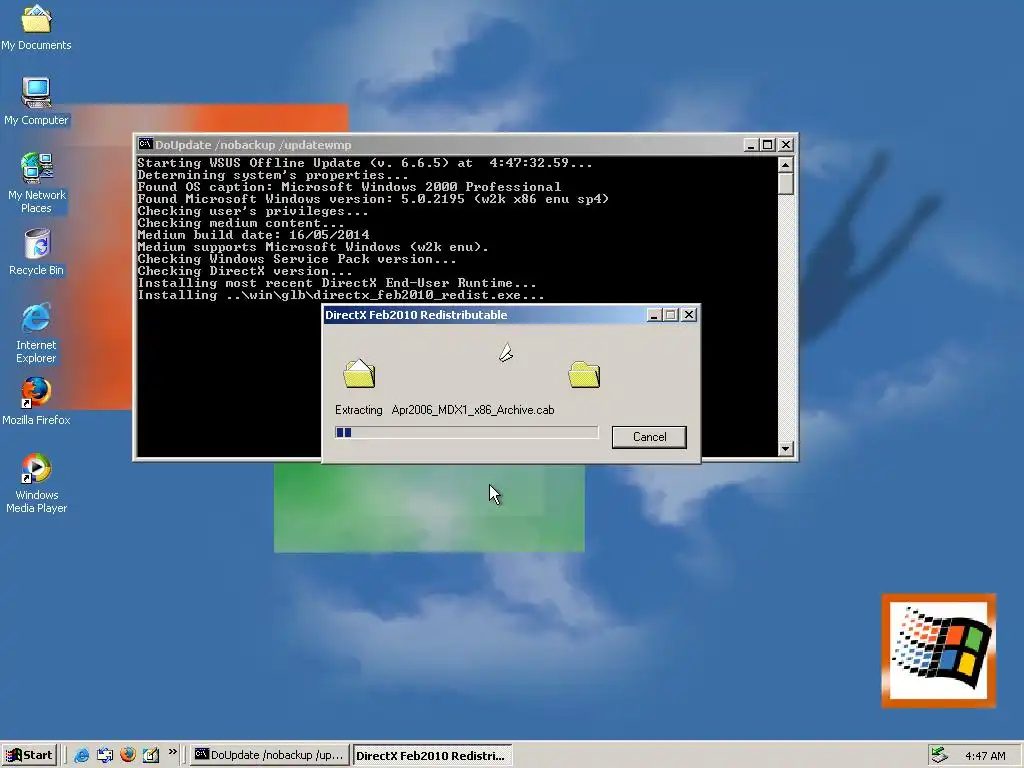Open the DoUpdate console system menu icon
The image size is (1024, 768).
[x=145, y=144]
